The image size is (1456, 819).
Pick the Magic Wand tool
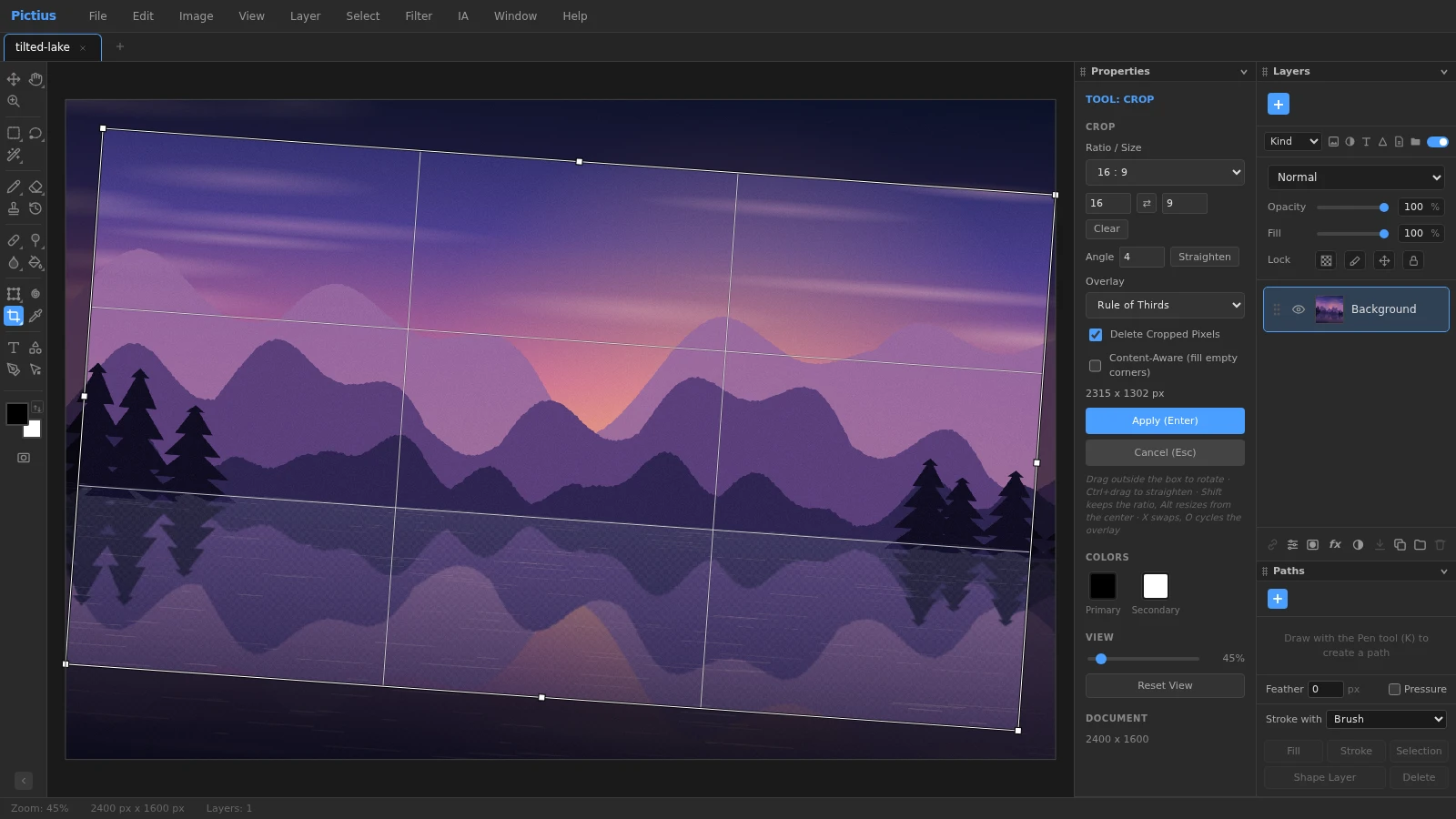14,155
